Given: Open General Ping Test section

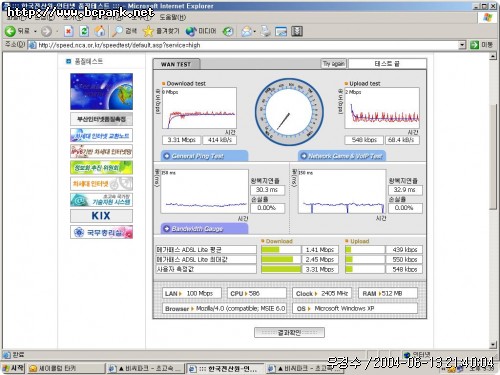Looking at the screenshot, I should [205, 156].
